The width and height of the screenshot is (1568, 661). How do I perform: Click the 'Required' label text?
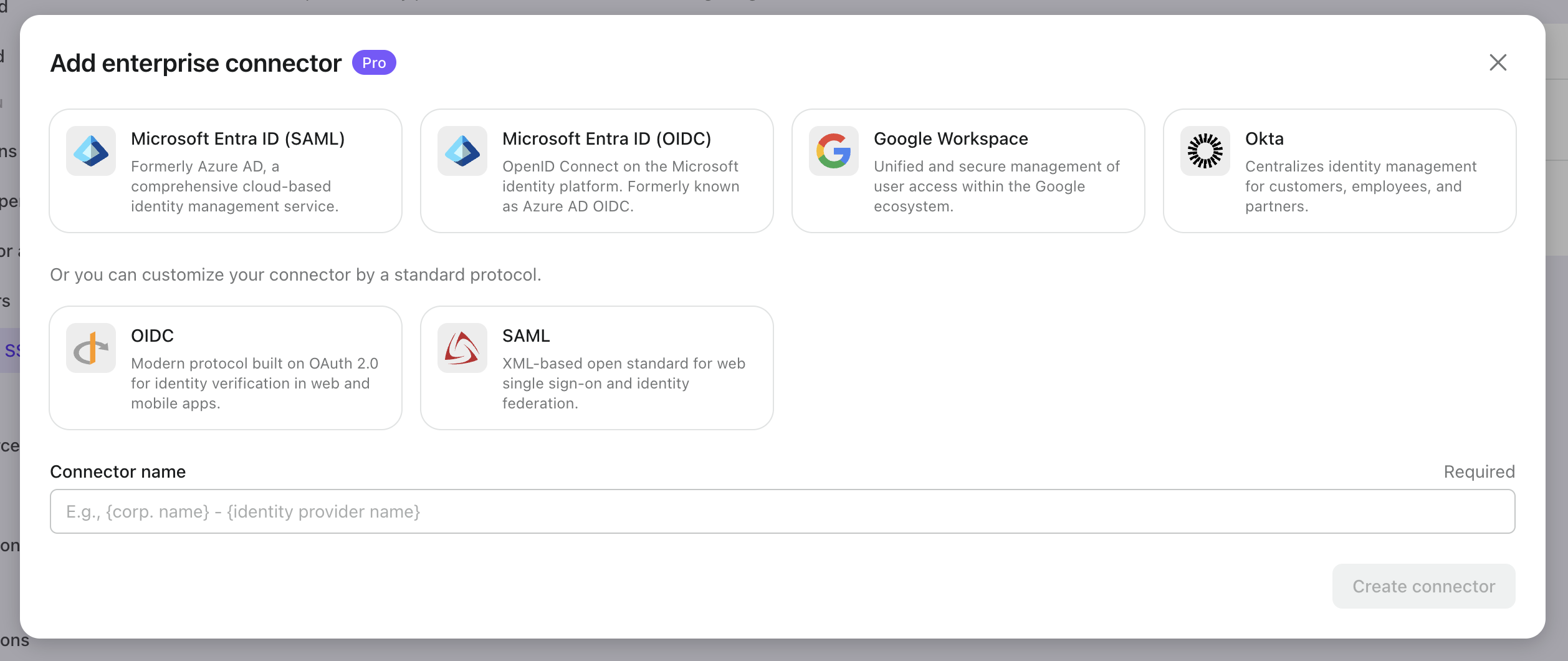point(1480,471)
